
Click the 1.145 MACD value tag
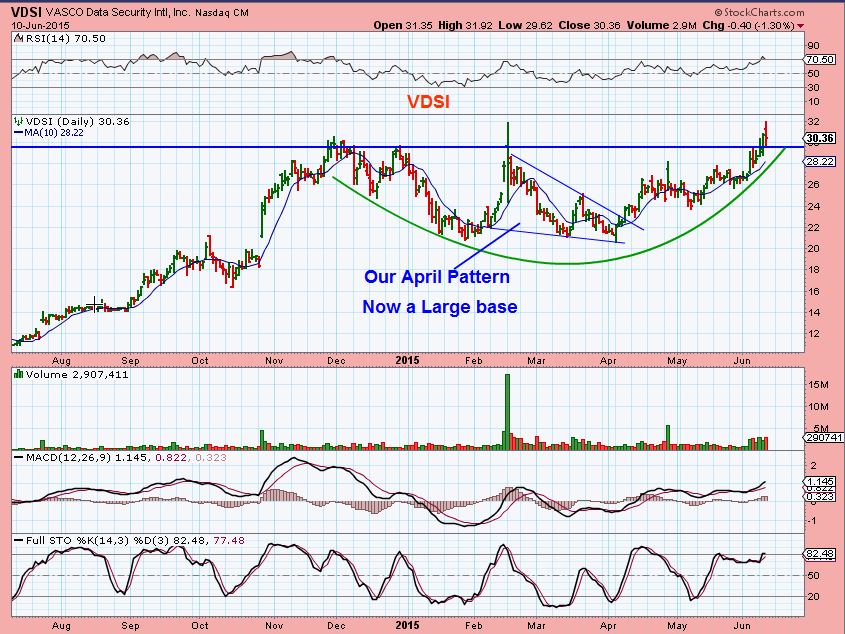pyautogui.click(x=820, y=481)
